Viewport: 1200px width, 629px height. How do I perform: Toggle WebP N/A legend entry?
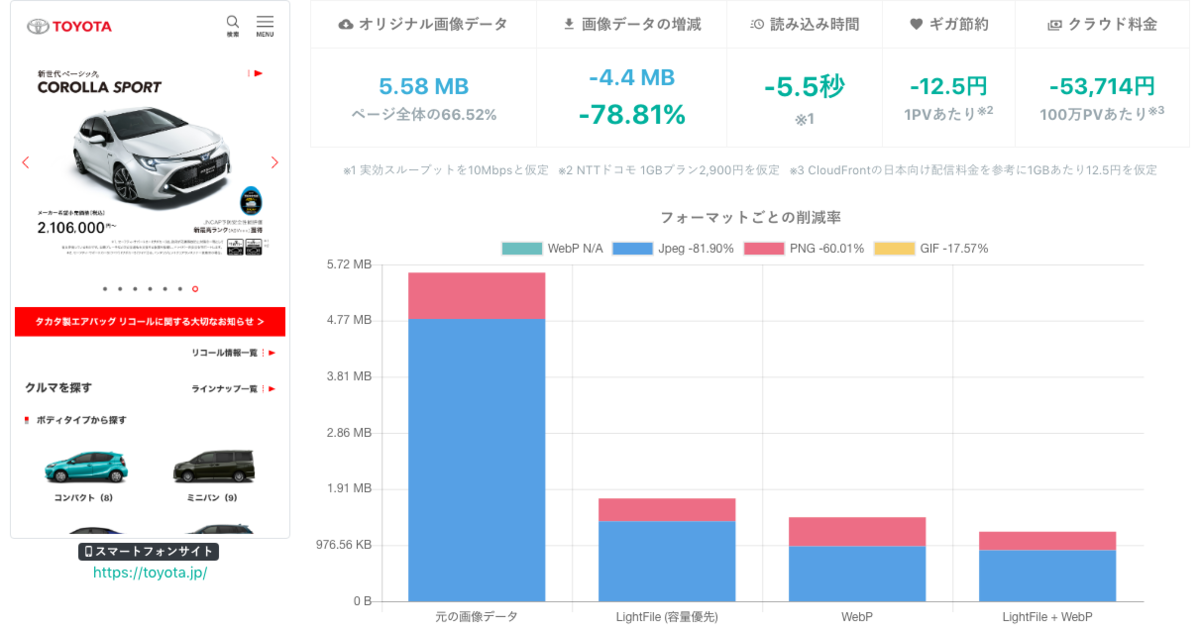tap(553, 248)
